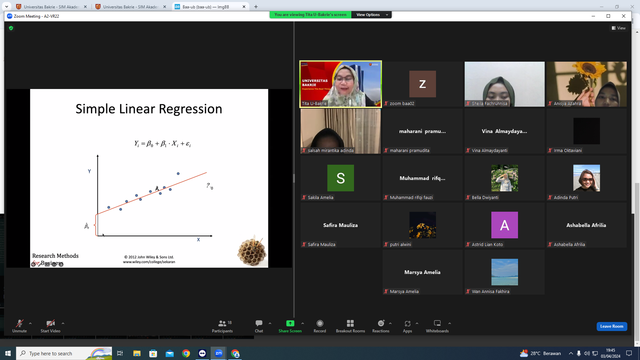Start recording with the Record button
The image size is (640, 360).
coord(320,326)
